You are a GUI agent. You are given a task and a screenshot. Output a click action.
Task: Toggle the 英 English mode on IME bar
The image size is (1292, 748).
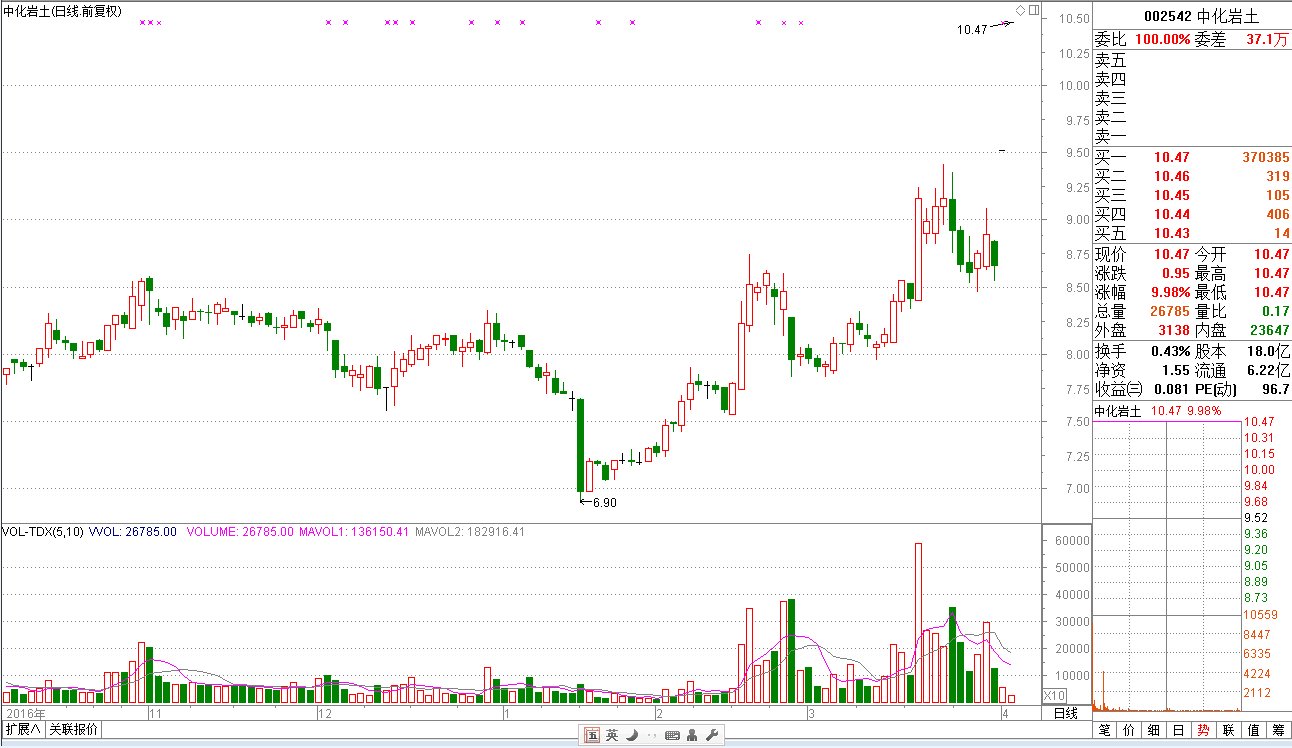pyautogui.click(x=612, y=736)
